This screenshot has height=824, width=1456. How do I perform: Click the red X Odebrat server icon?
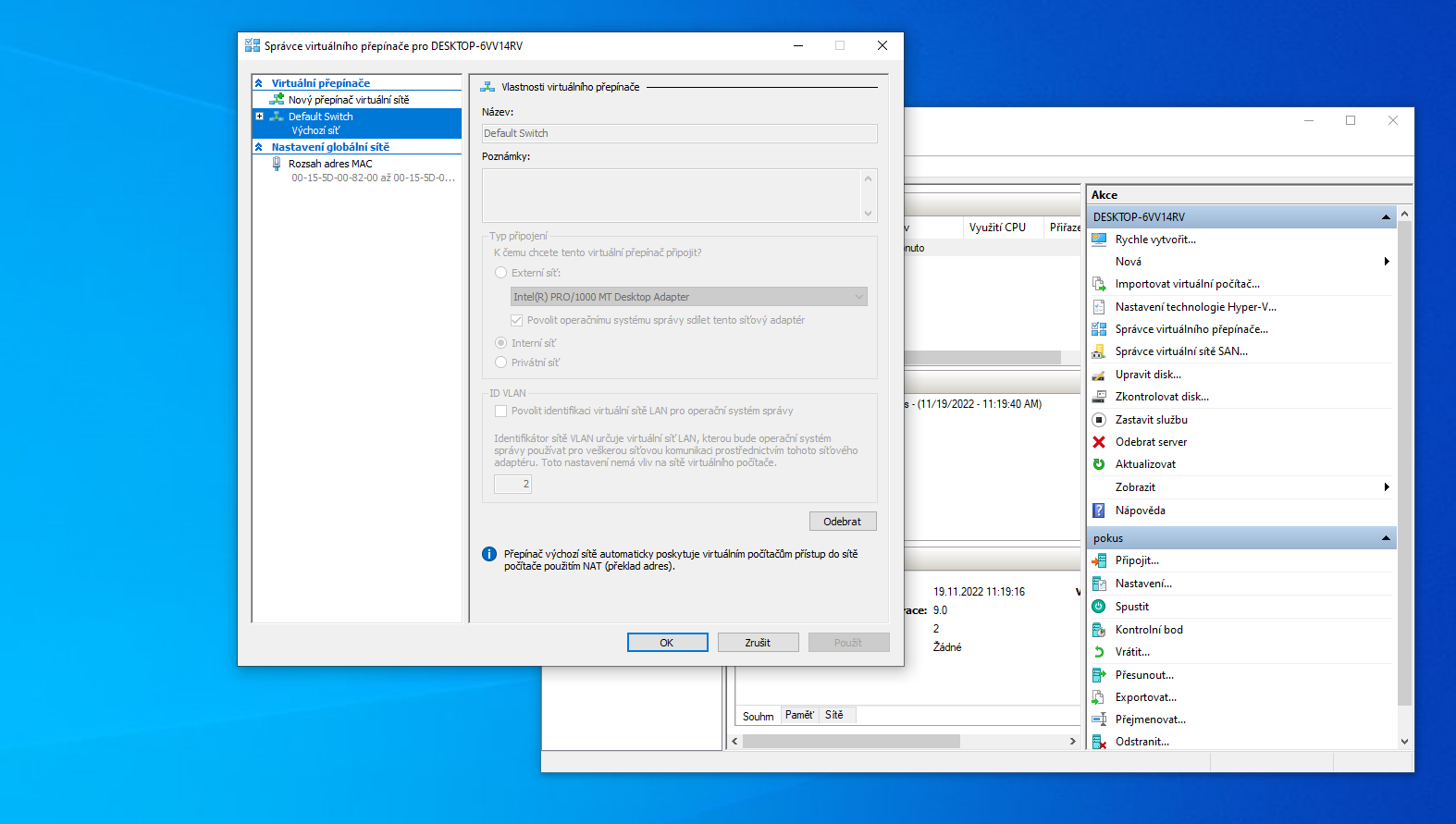(1099, 442)
